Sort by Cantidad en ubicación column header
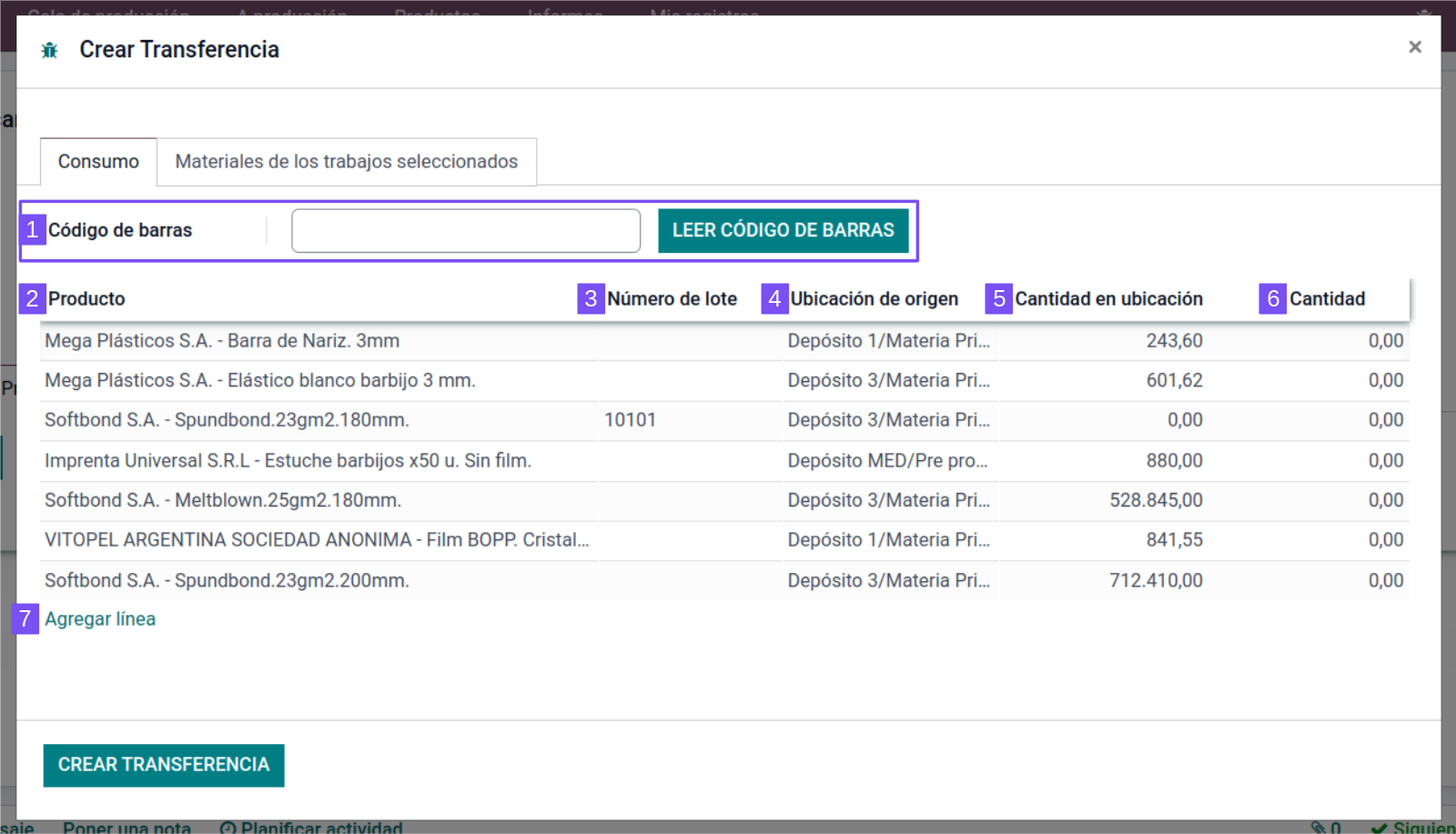The height and width of the screenshot is (834, 1456). tap(1108, 299)
